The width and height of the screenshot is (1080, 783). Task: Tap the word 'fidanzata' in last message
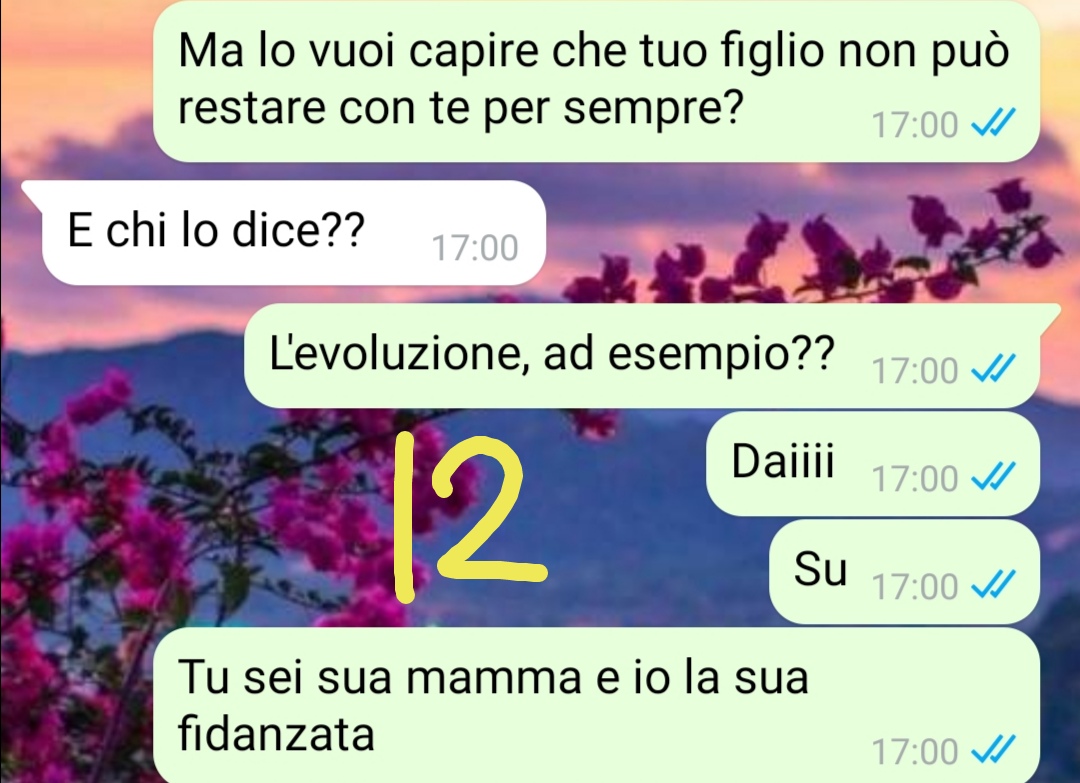[x=276, y=733]
